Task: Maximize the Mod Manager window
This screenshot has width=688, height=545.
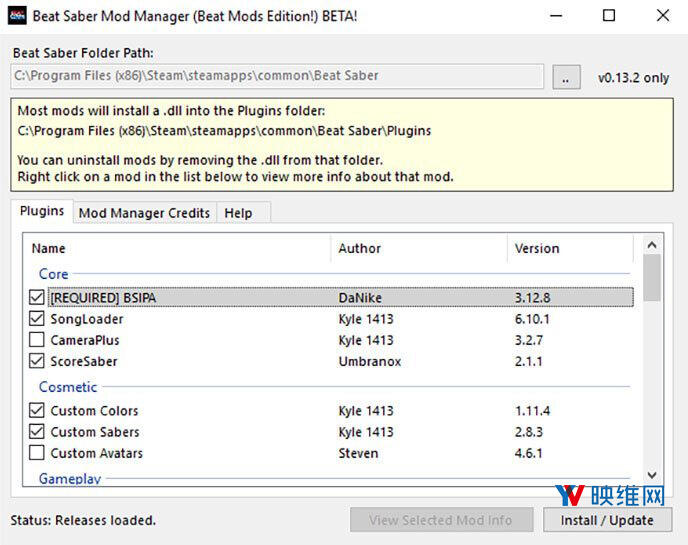Action: pos(609,16)
